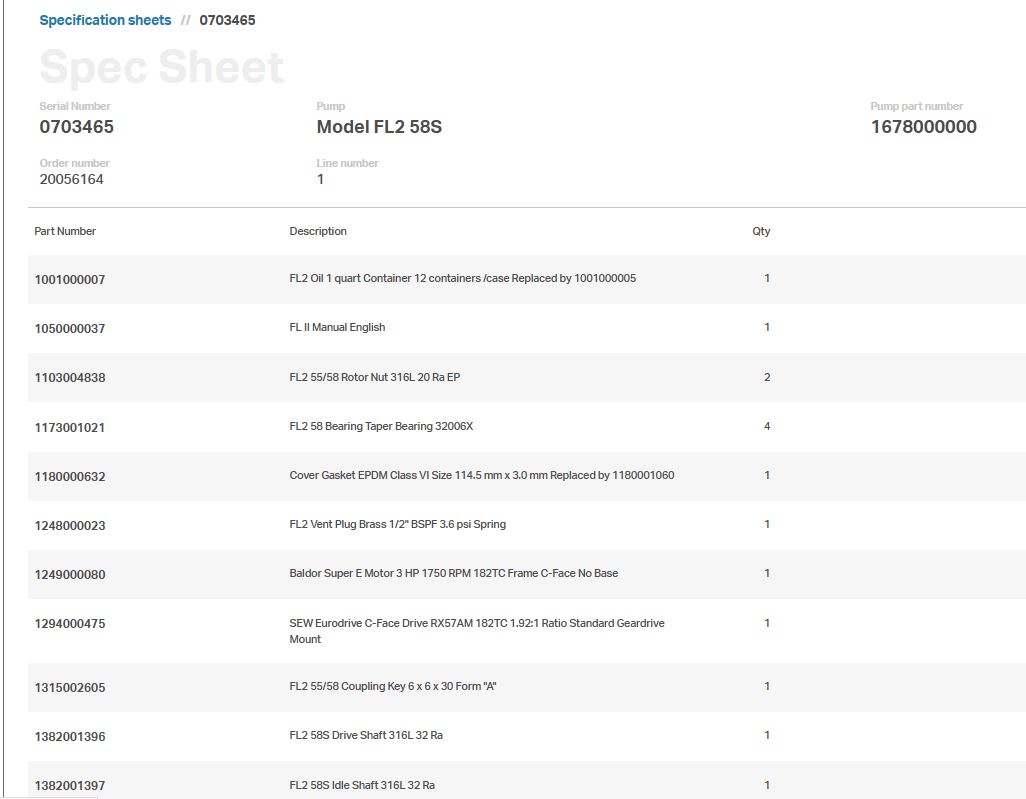Click the Baldor Super E Motor description

click(453, 573)
